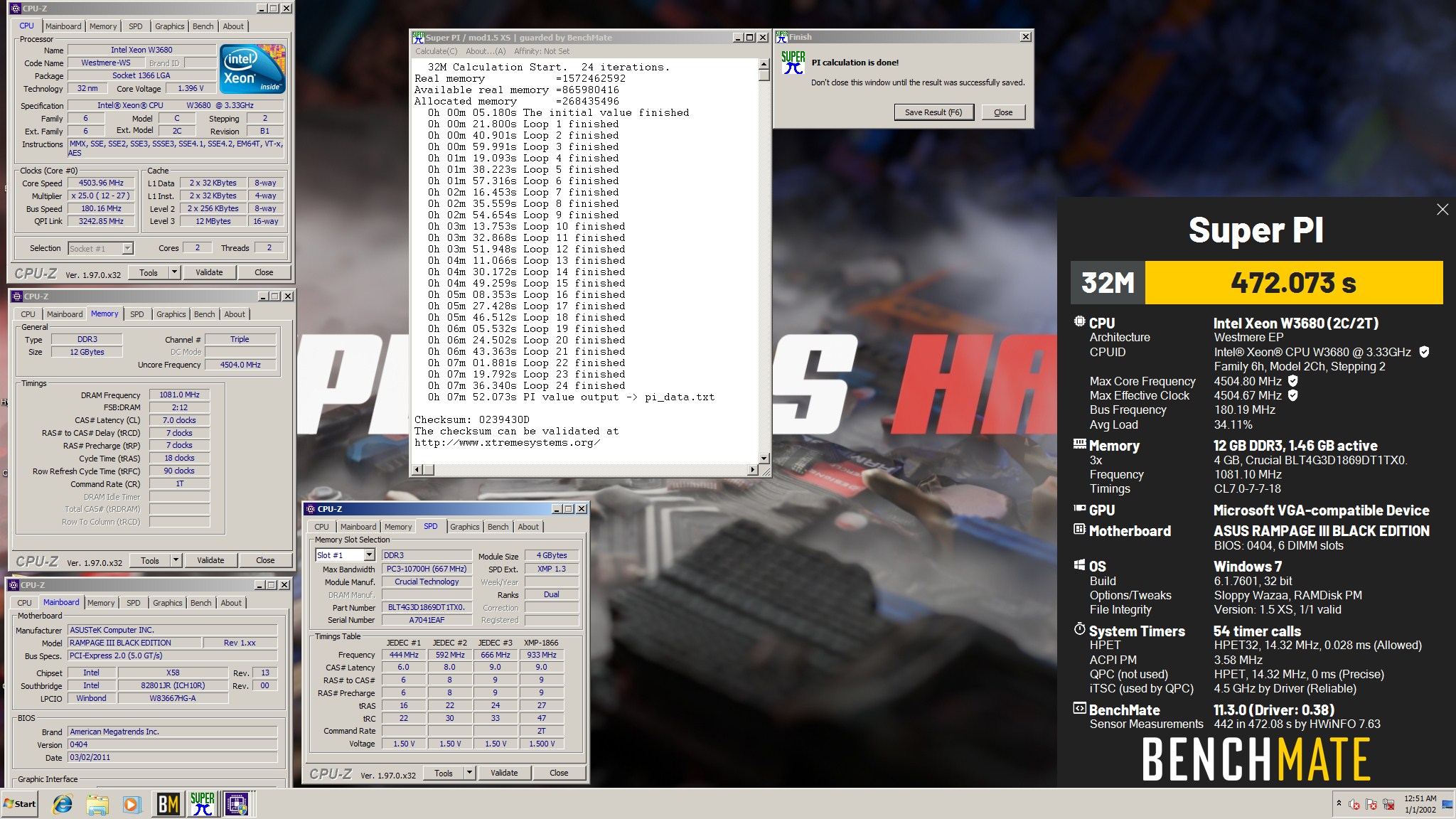This screenshot has width=1456, height=819.
Task: Click the Motherboard icon in BenchMate panel
Action: click(1079, 530)
